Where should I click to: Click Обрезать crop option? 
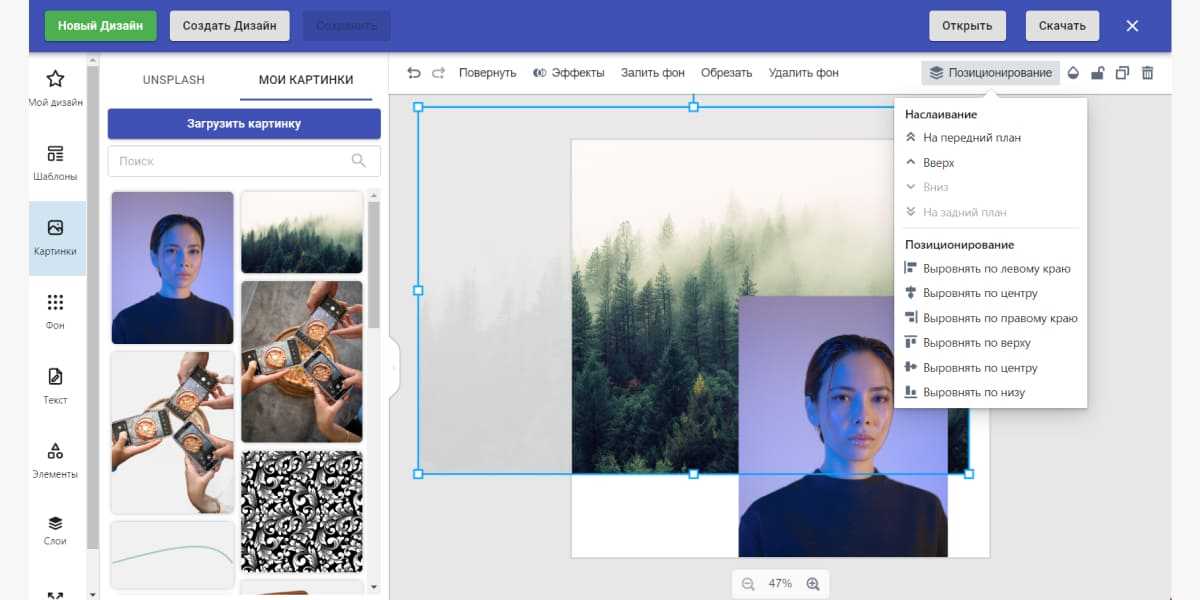click(726, 73)
